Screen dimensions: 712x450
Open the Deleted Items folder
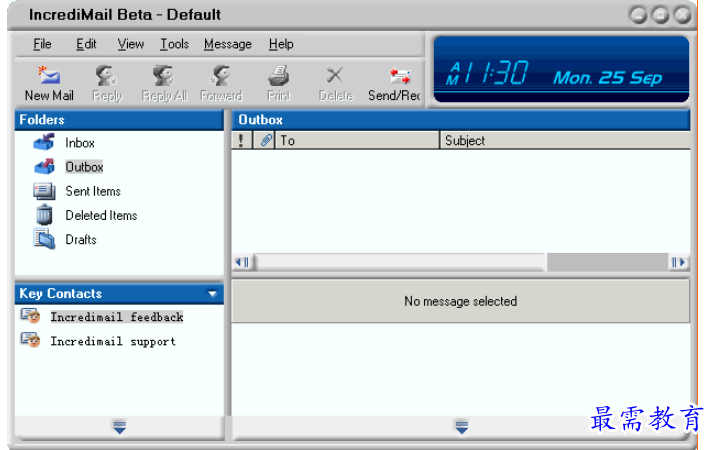tap(100, 215)
